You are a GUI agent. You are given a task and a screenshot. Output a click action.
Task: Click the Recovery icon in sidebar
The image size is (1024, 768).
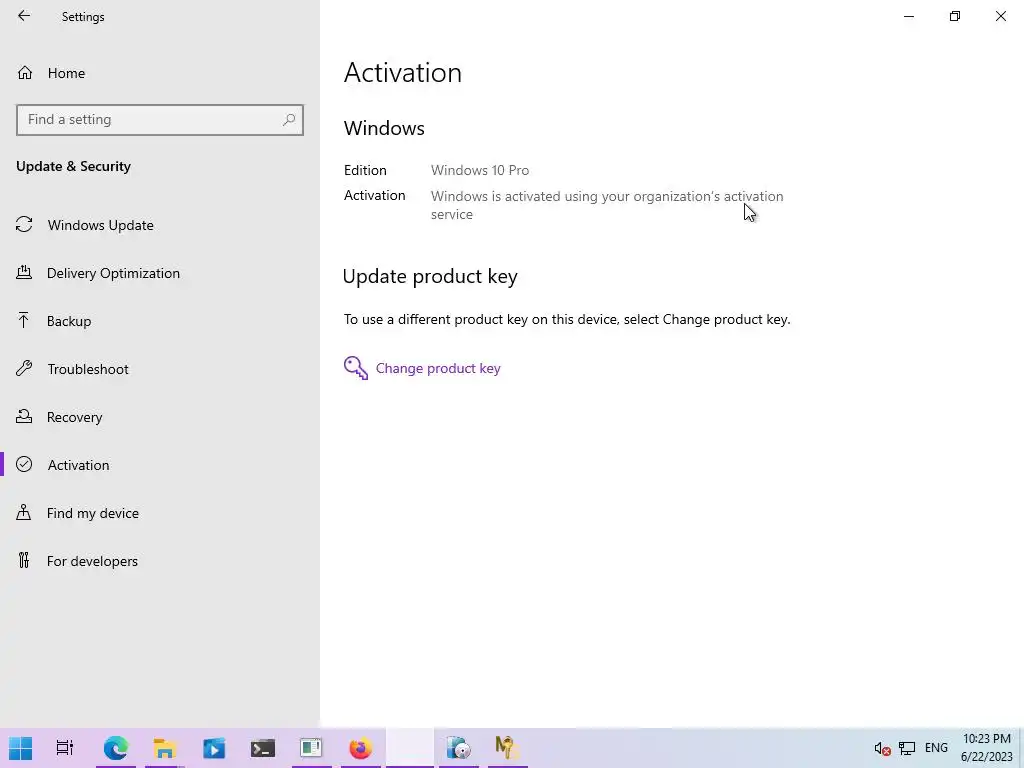pyautogui.click(x=24, y=416)
